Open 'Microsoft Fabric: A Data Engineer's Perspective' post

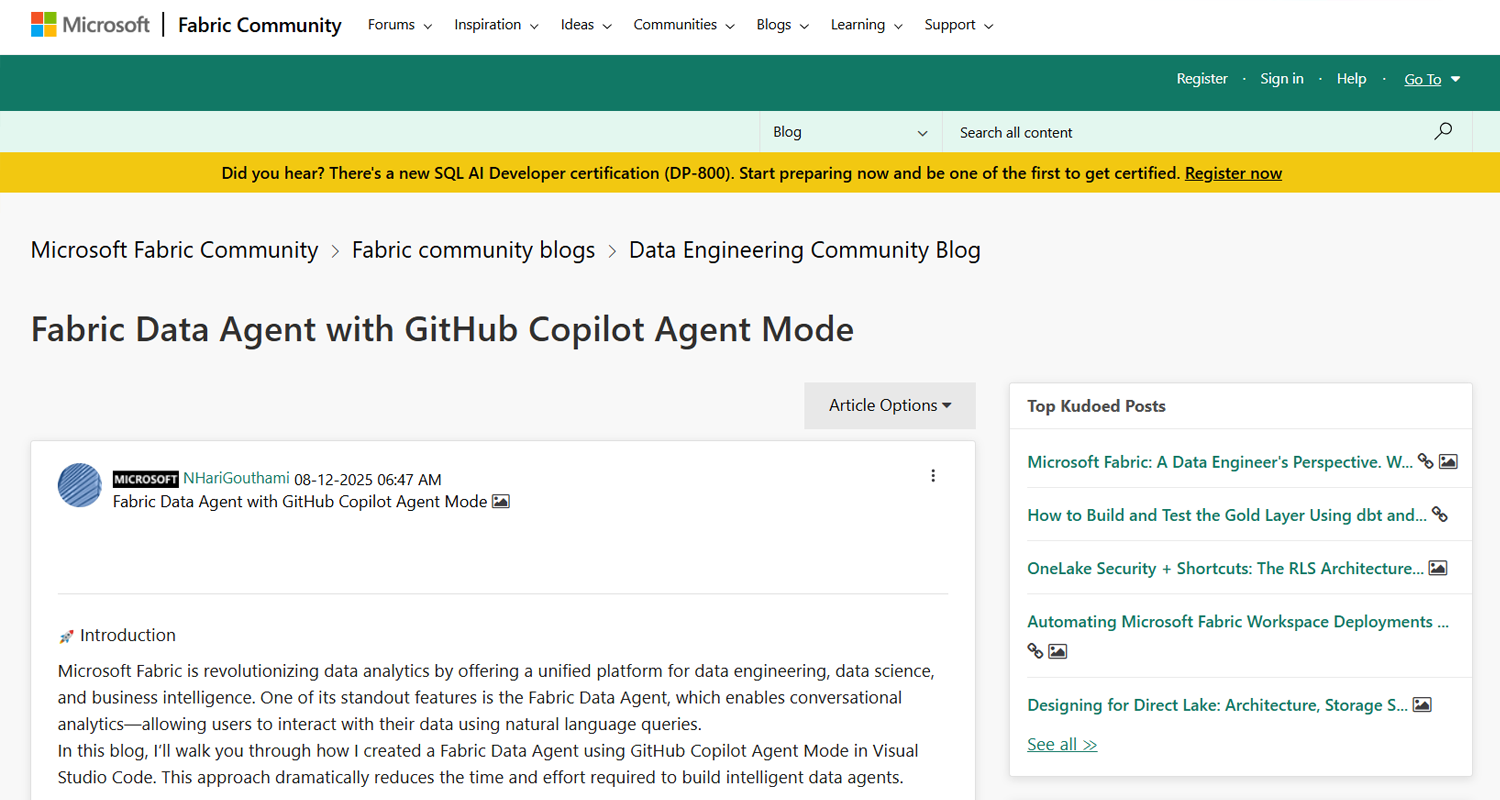1220,462
